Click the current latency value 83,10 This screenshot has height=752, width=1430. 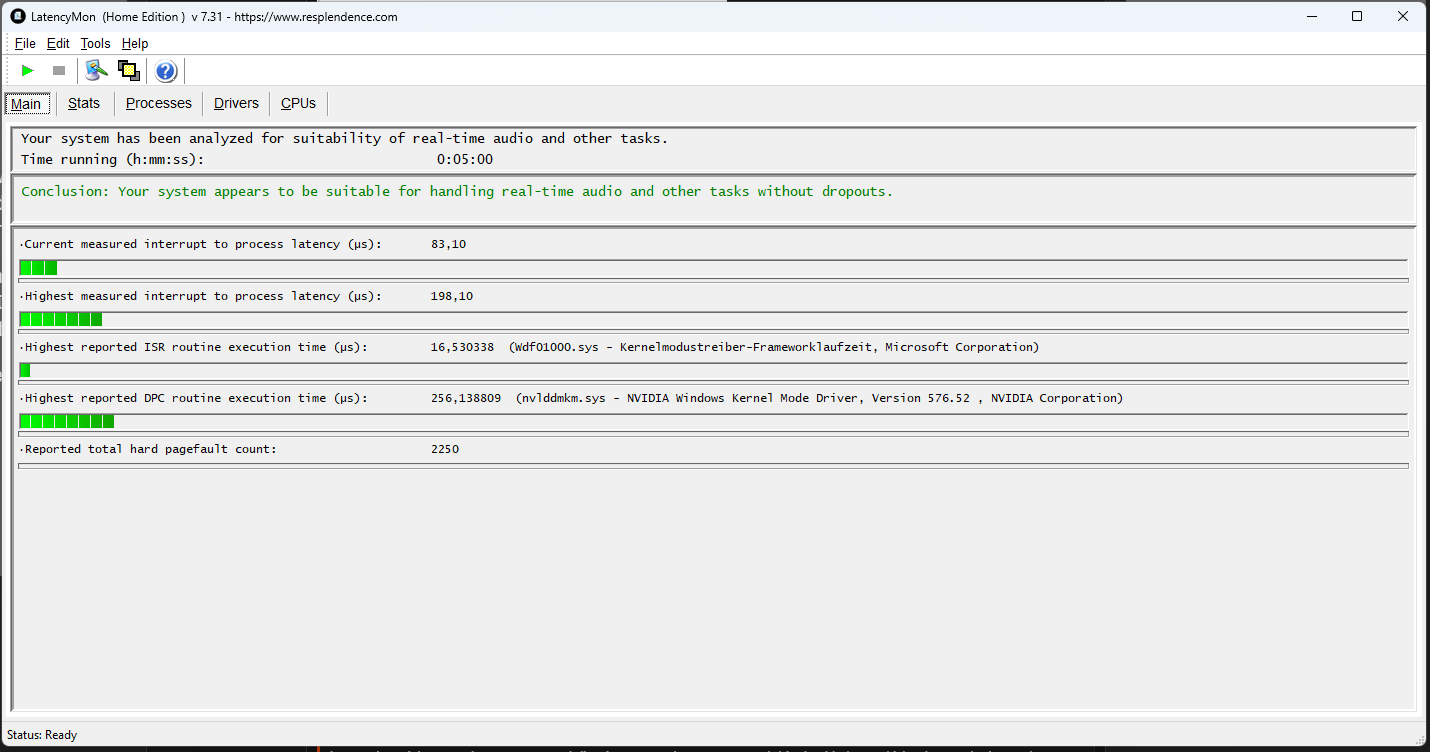pos(448,244)
